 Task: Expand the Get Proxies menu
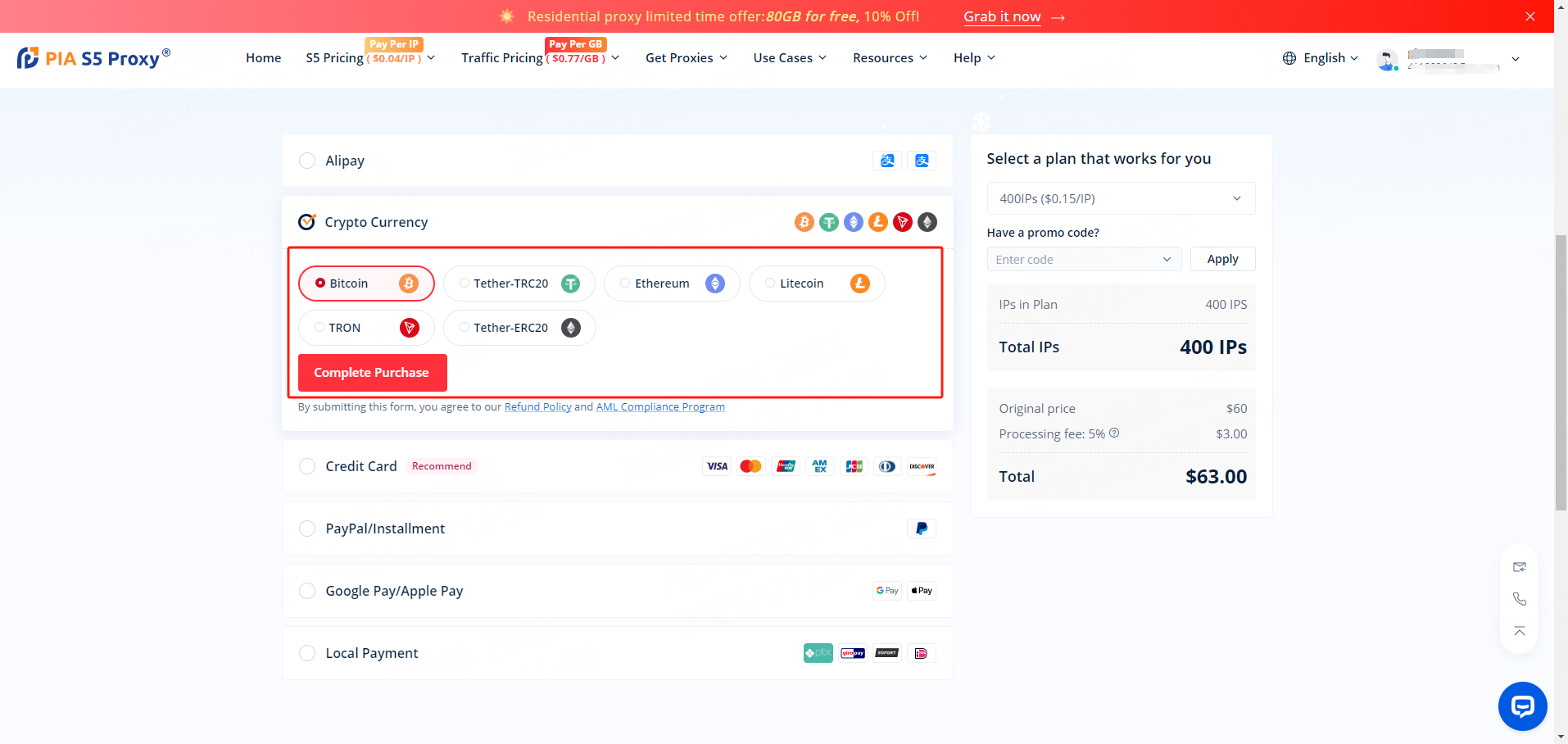pos(686,58)
